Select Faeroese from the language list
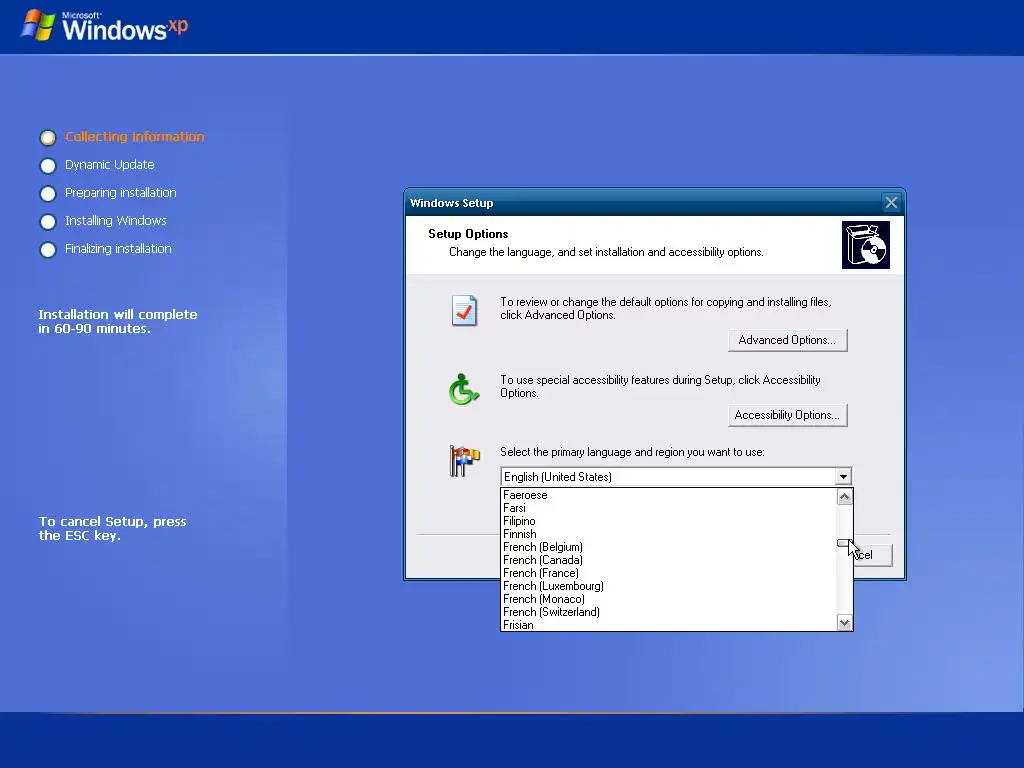1024x768 pixels. pos(669,495)
